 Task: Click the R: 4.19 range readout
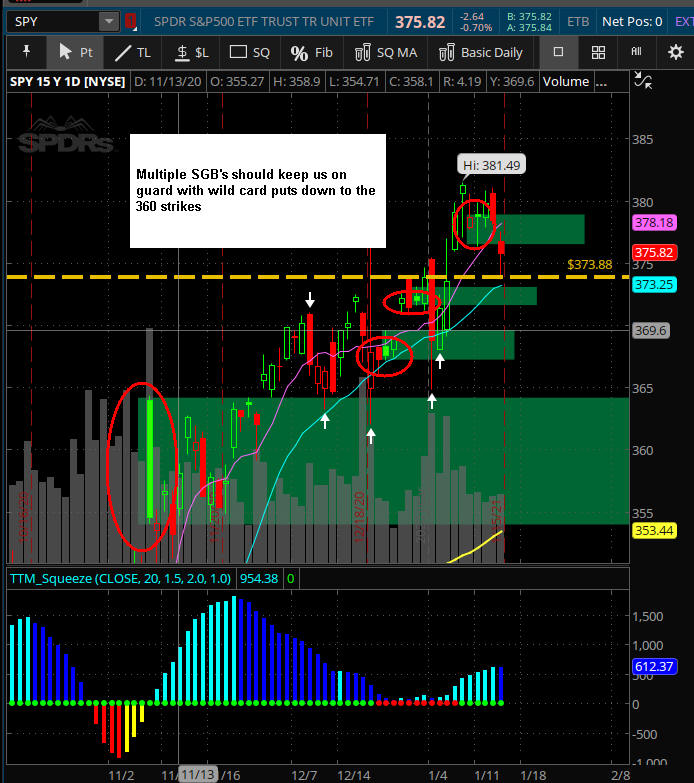(462, 81)
